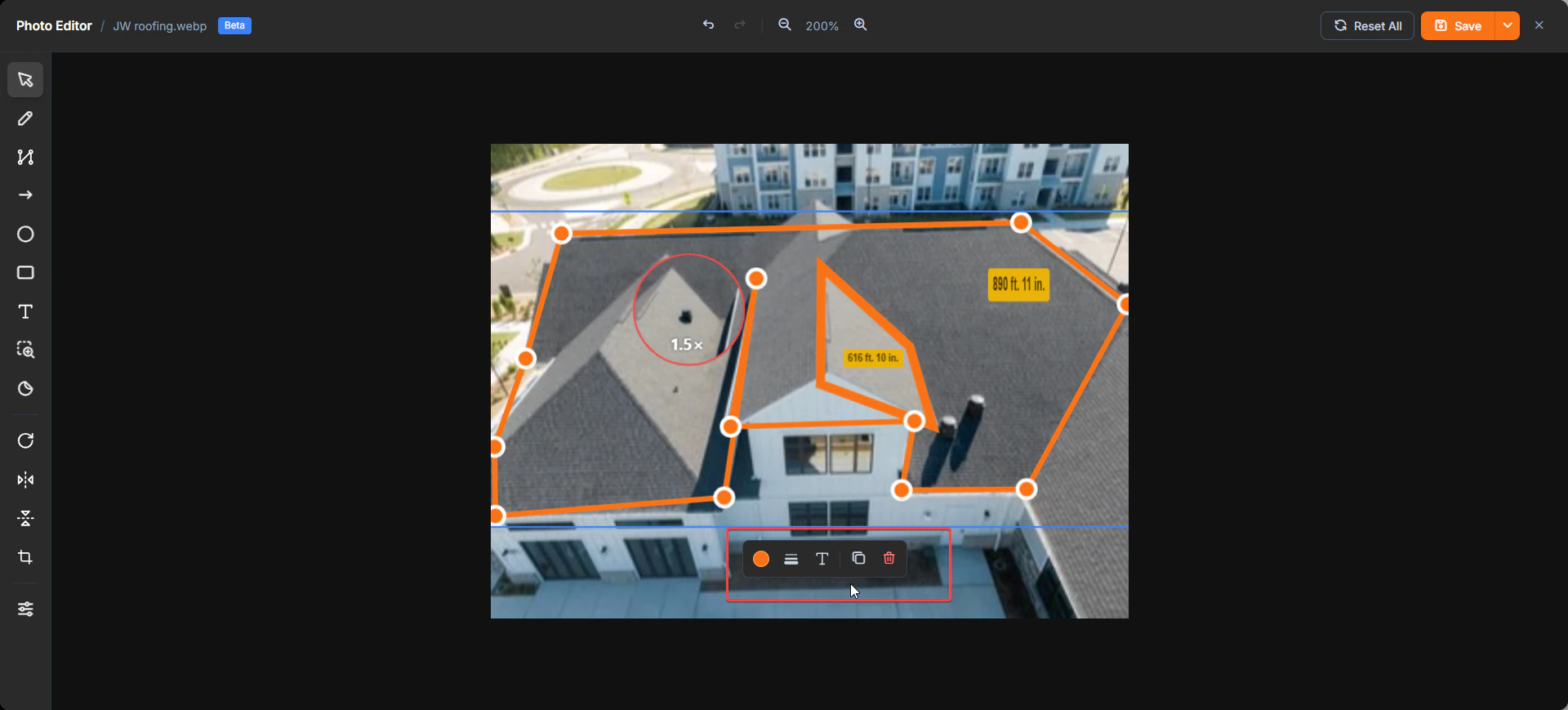The image size is (1568, 710).
Task: Zoom out of the canvas
Action: 784,25
